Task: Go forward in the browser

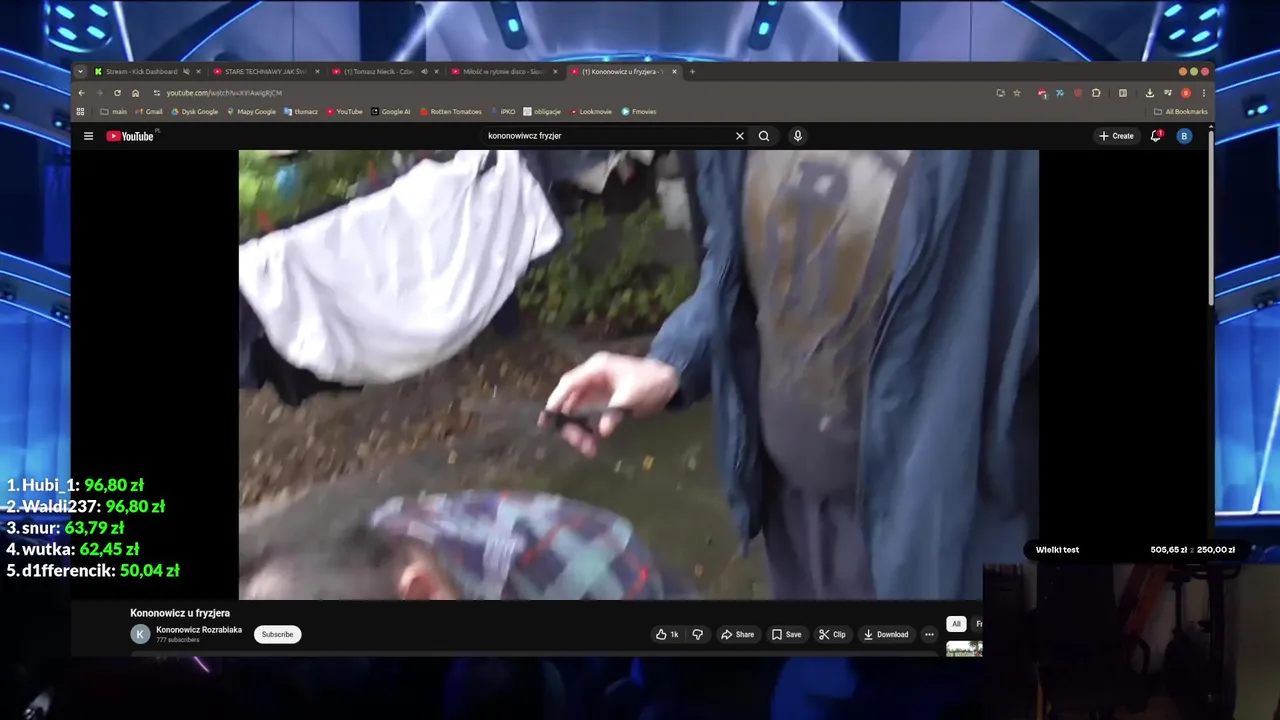Action: pos(99,93)
